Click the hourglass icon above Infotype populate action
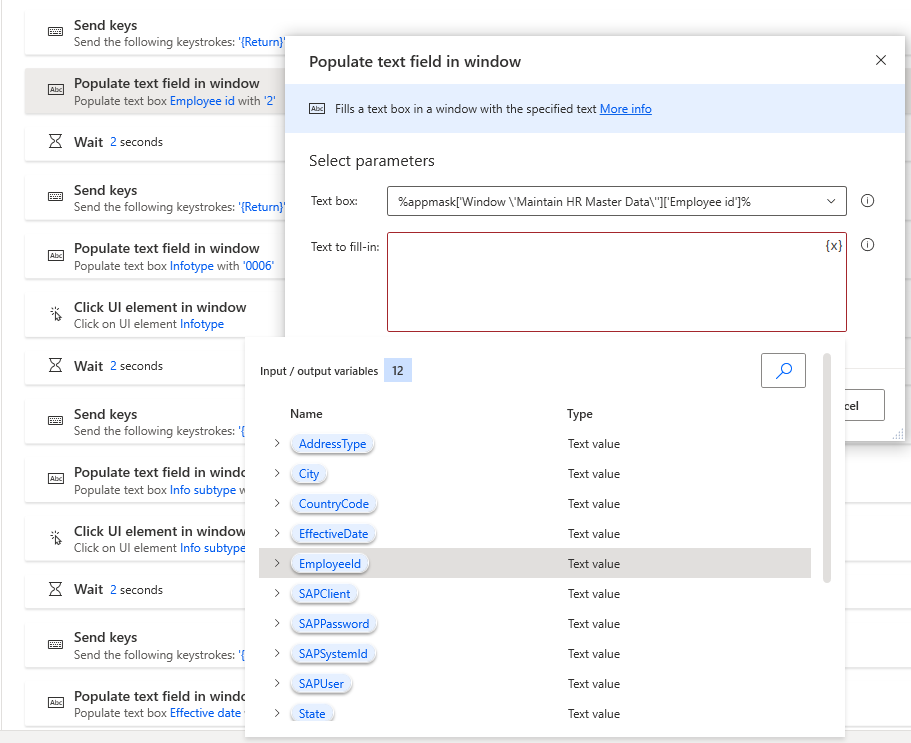 55,141
